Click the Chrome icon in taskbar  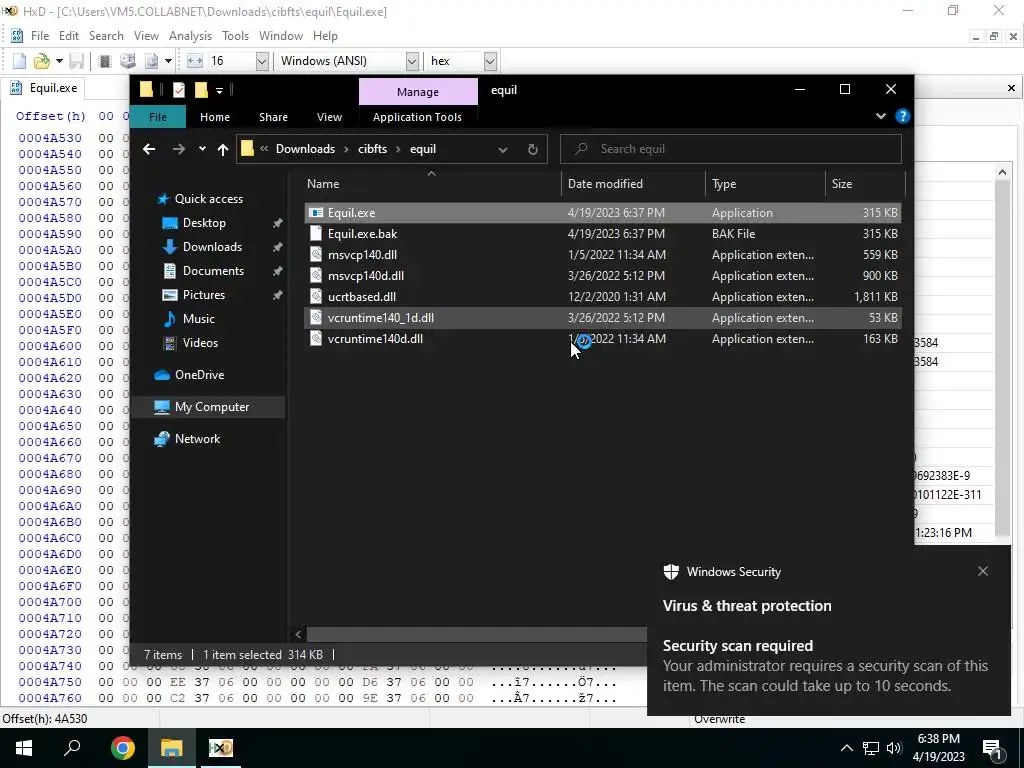[122, 748]
